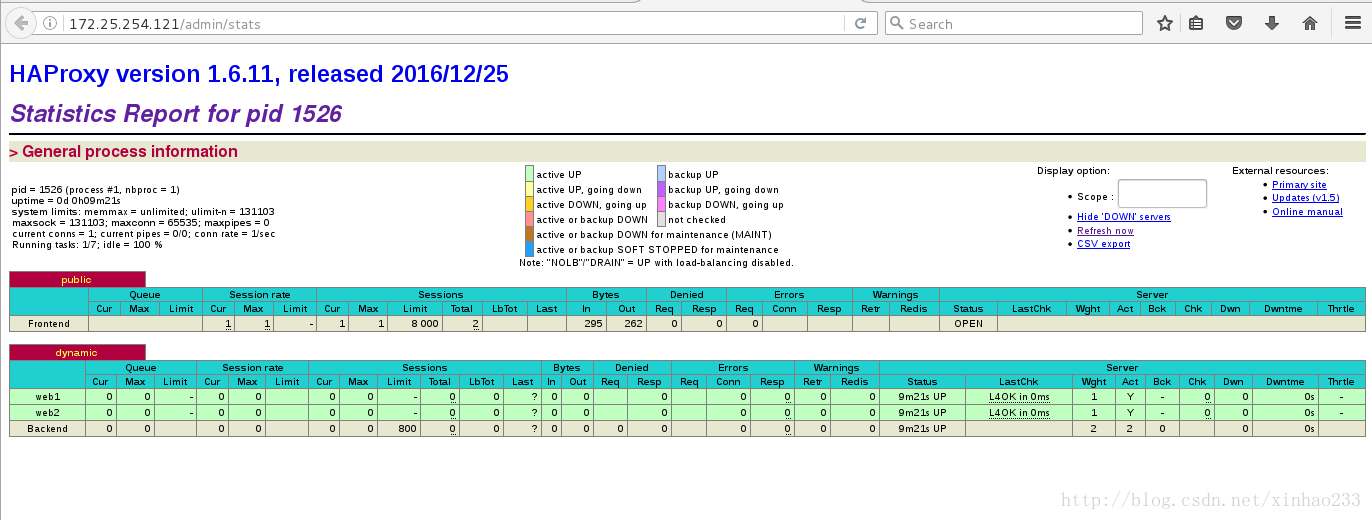The image size is (1372, 520).
Task: Click the Scope text box
Action: (1162, 194)
